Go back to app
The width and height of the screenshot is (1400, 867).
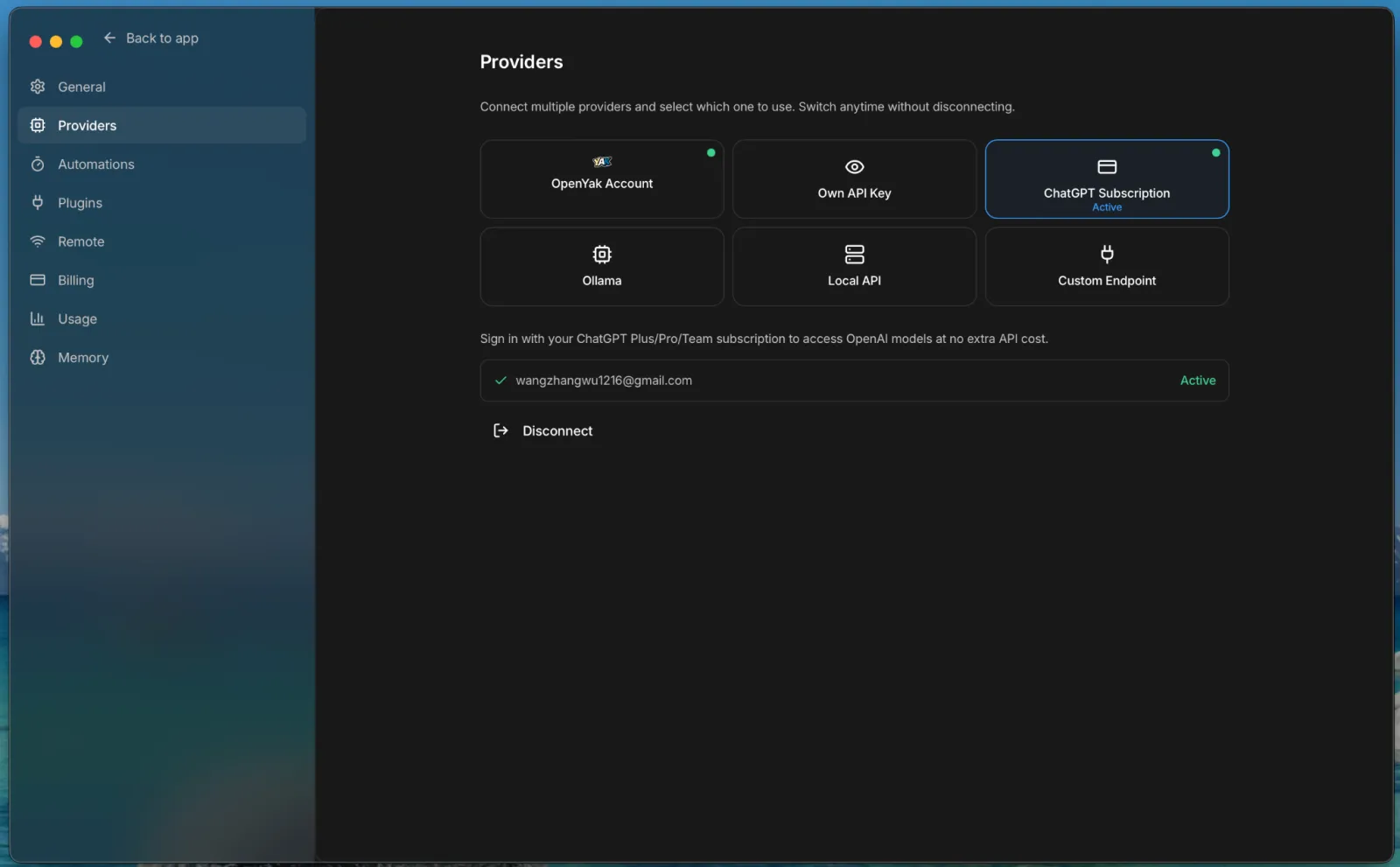162,38
